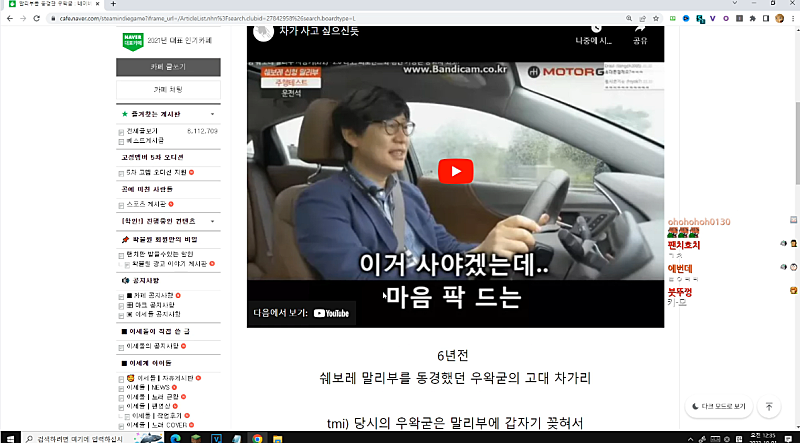Click the purple O extension icon
The image size is (800, 443).
[726, 18]
